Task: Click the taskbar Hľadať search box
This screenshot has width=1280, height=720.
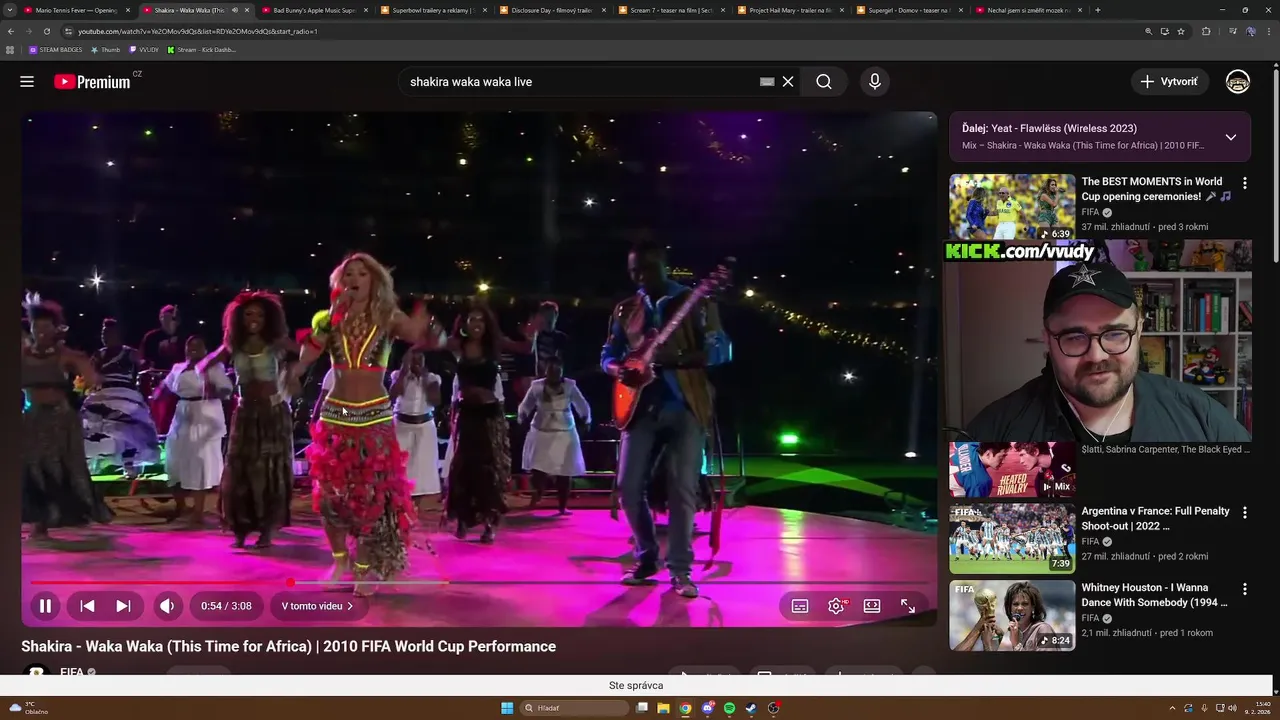Action: tap(575, 708)
